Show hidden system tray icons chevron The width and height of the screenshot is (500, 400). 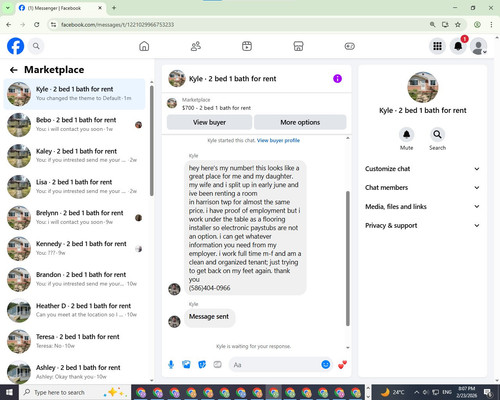tap(417, 392)
